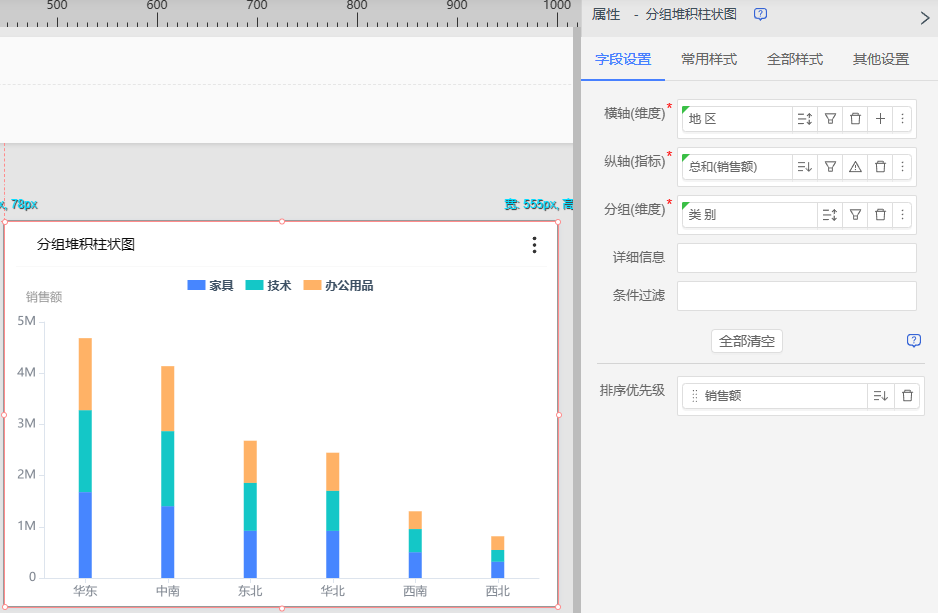Delete the 类别 grouping field

click(880, 215)
